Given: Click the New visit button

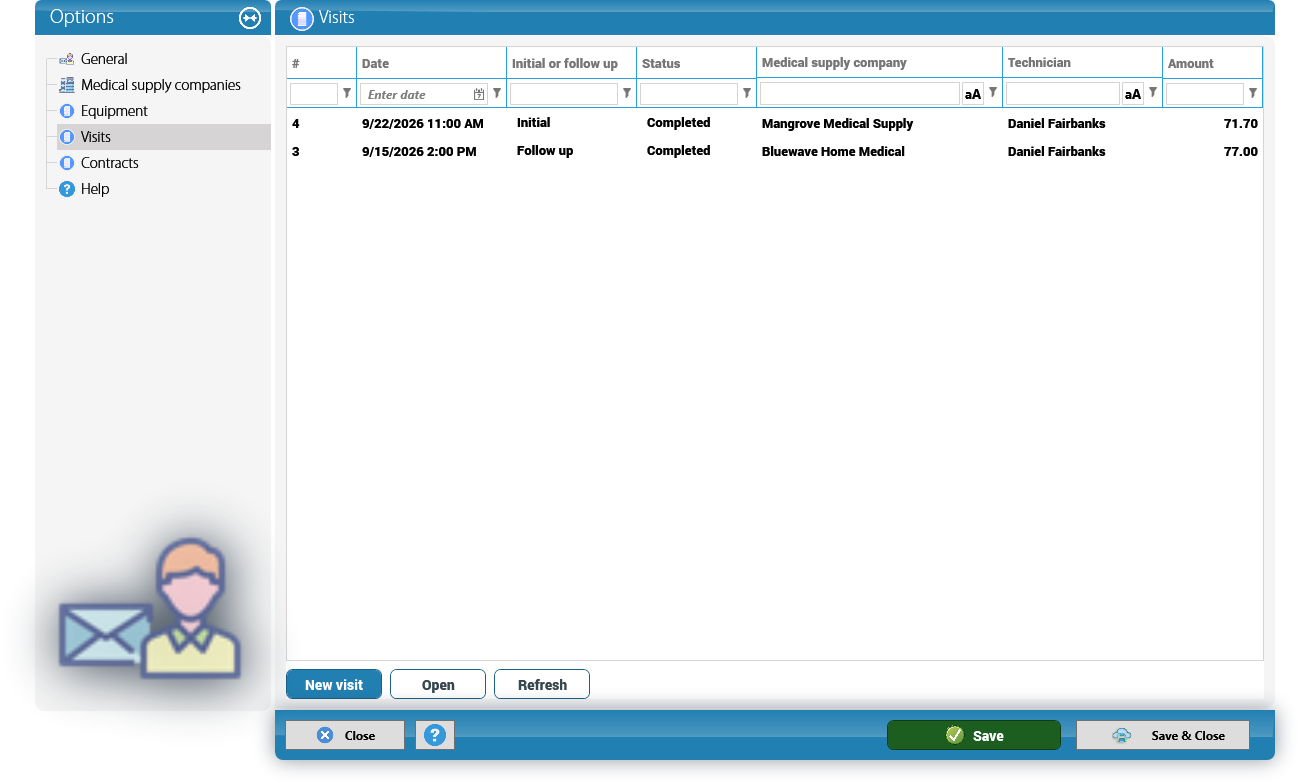Looking at the screenshot, I should coord(334,684).
